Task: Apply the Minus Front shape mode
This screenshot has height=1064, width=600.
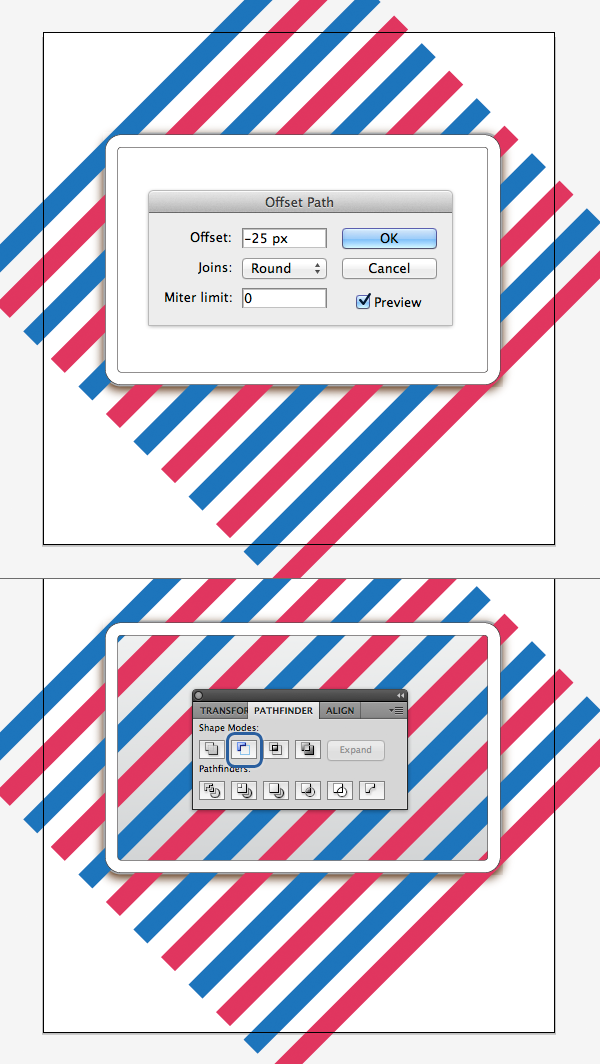Action: [244, 750]
